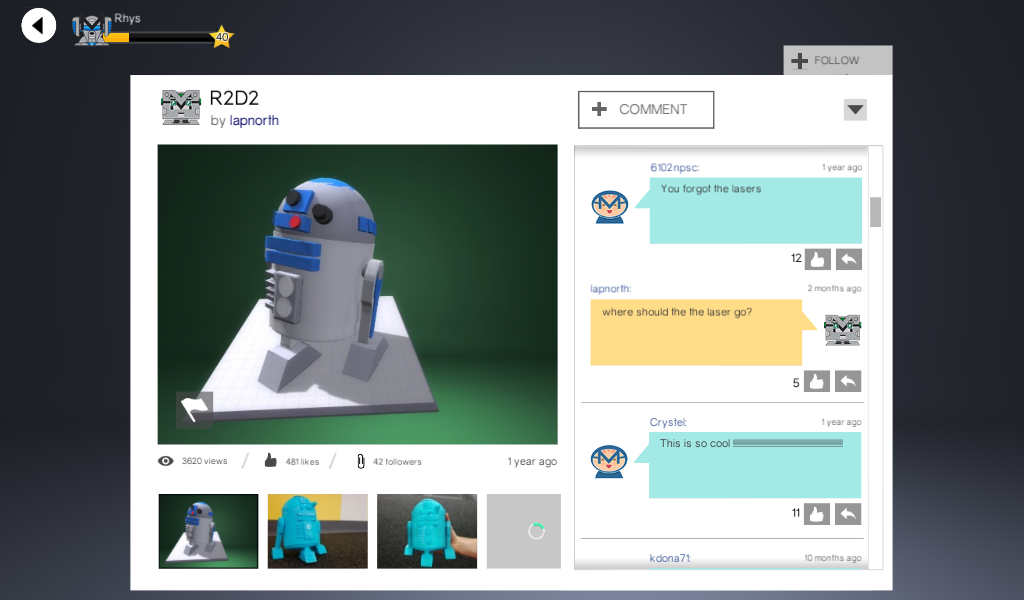The height and width of the screenshot is (600, 1024).
Task: Click lapnorth avatar beside laser reply
Action: pyautogui.click(x=842, y=330)
